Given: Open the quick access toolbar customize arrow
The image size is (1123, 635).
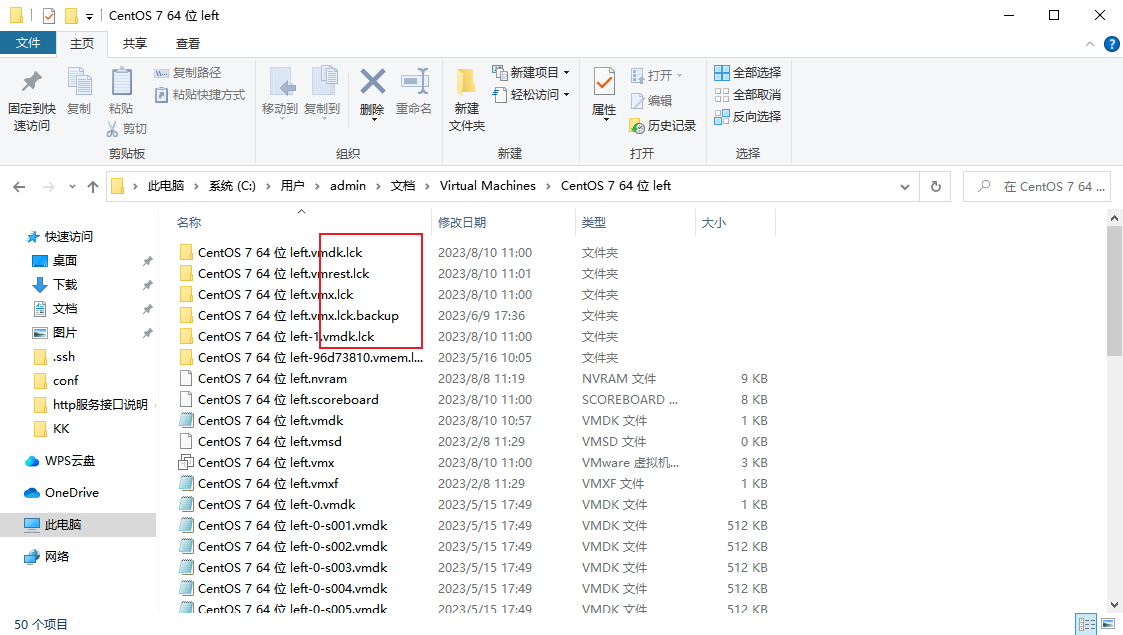Looking at the screenshot, I should pos(90,16).
